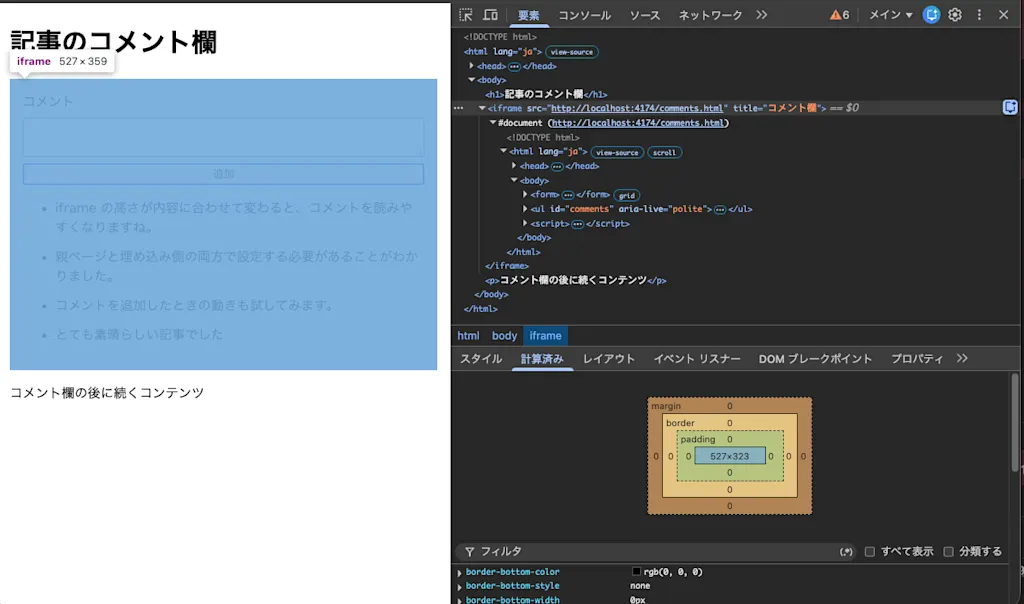1024x604 pixels.
Task: Collapse the iframe node triangle
Action: coord(482,108)
